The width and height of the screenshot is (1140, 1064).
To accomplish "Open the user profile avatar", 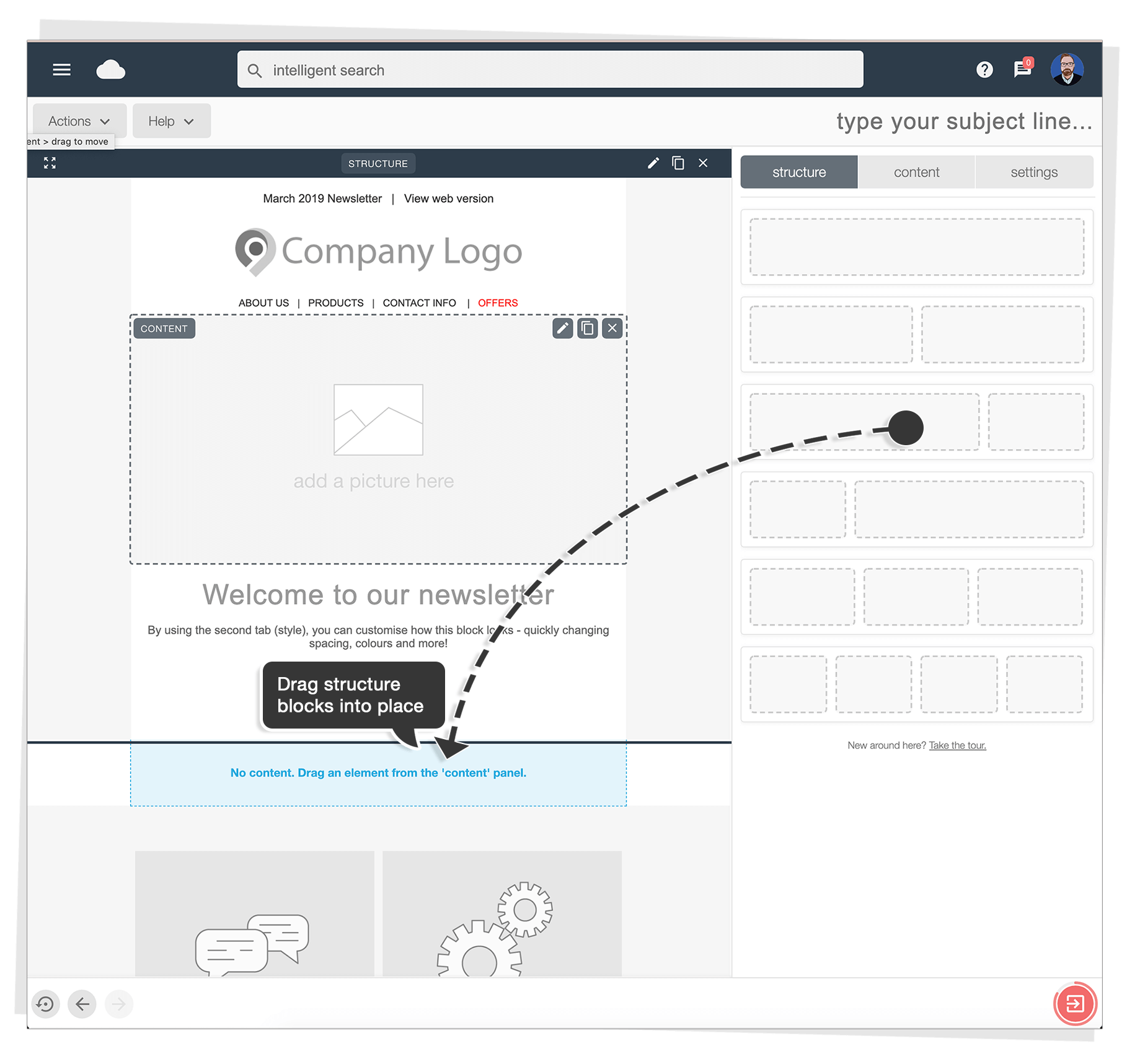I will pos(1067,69).
